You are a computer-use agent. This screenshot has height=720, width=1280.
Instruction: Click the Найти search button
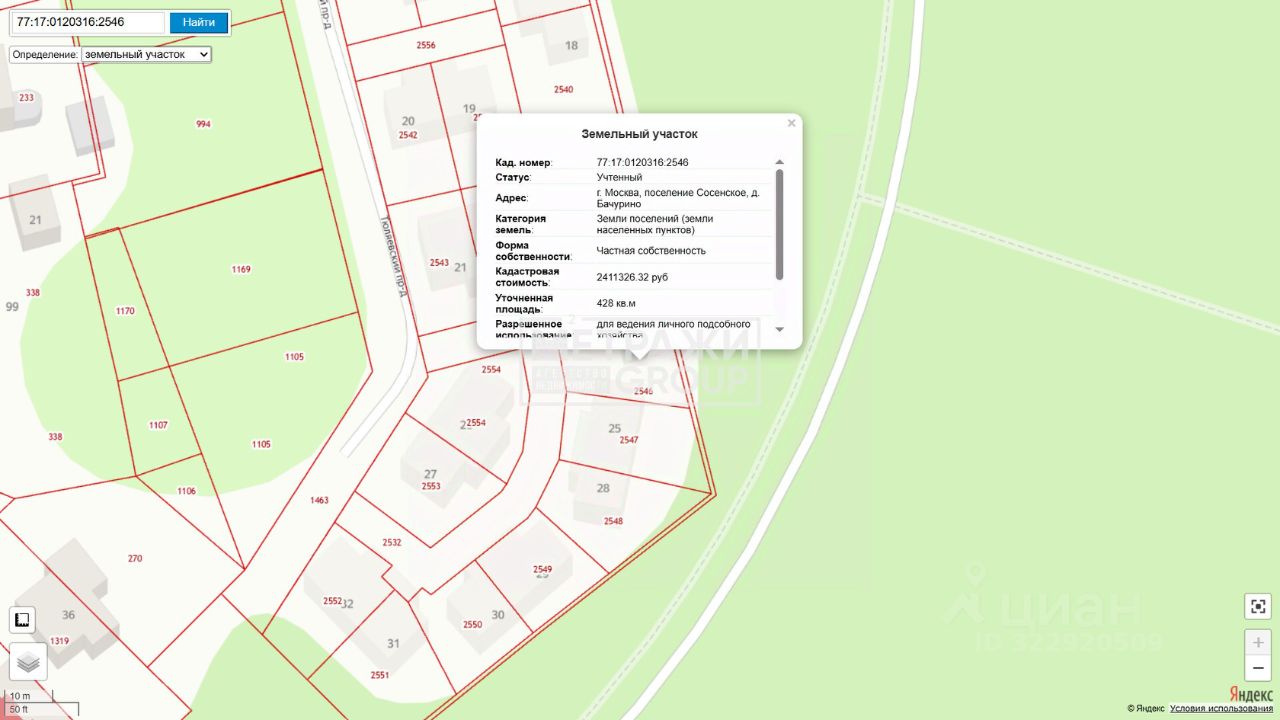(199, 22)
